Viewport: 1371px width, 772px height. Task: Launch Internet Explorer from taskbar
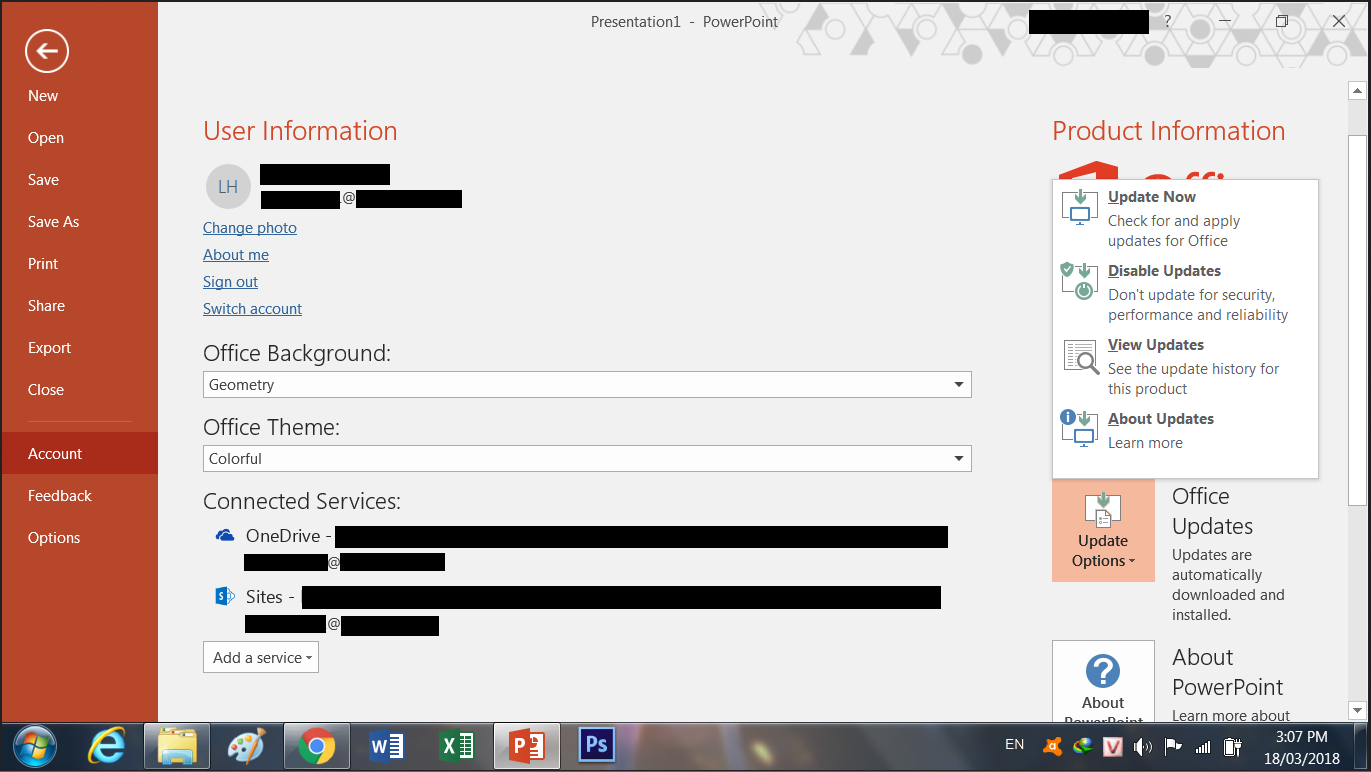tap(107, 746)
